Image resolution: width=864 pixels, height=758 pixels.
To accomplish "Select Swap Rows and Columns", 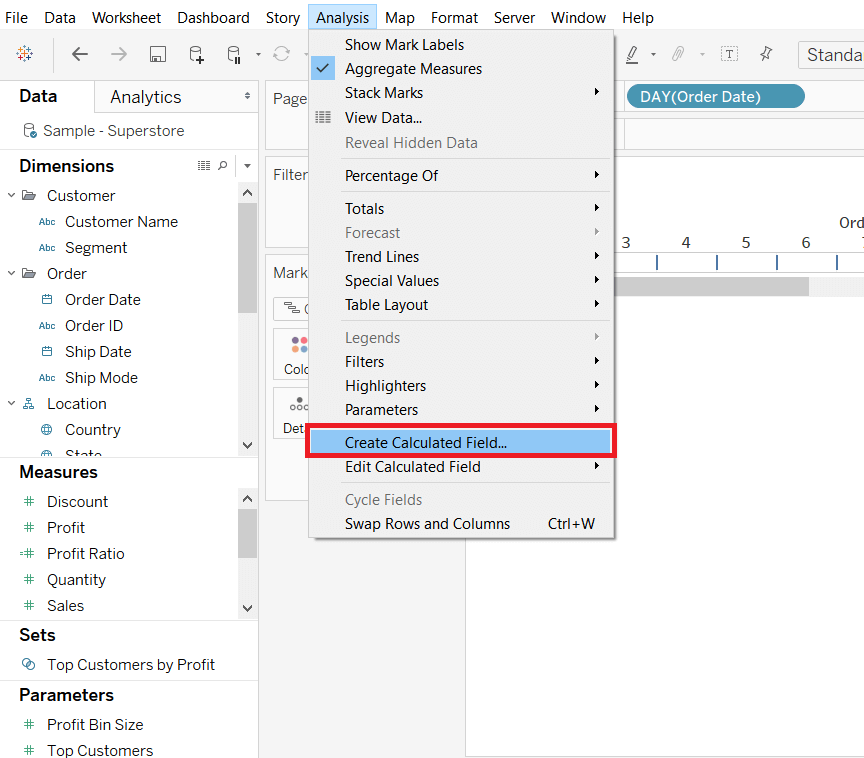I will tap(462, 523).
